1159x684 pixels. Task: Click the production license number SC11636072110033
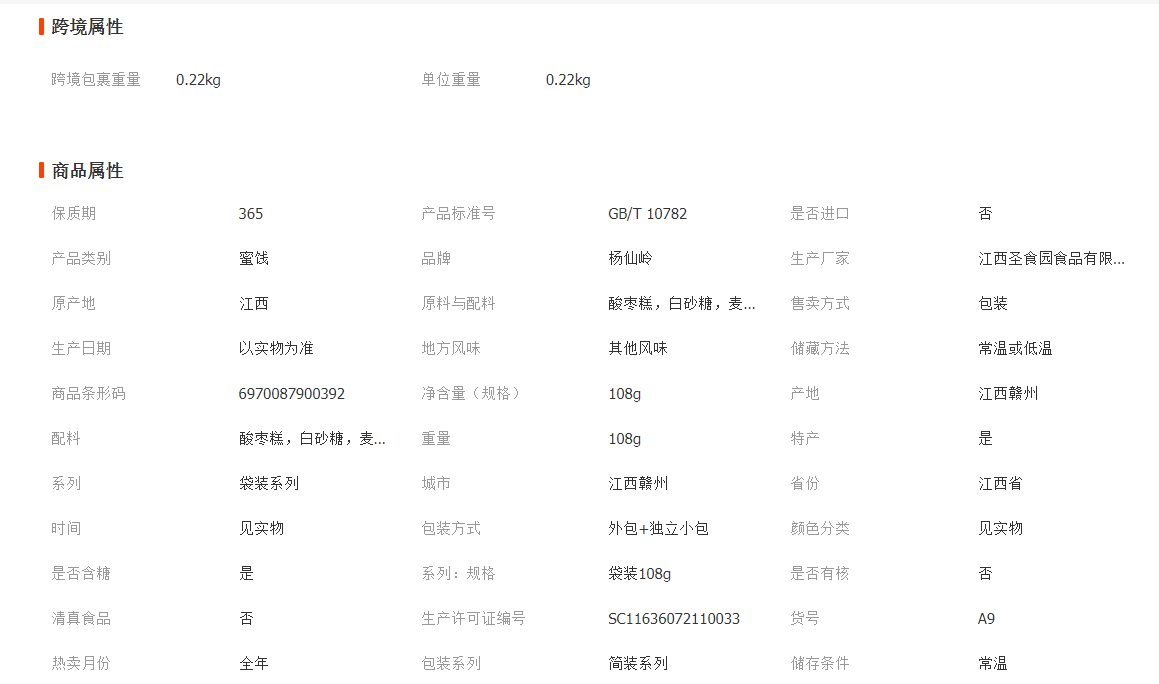[673, 619]
